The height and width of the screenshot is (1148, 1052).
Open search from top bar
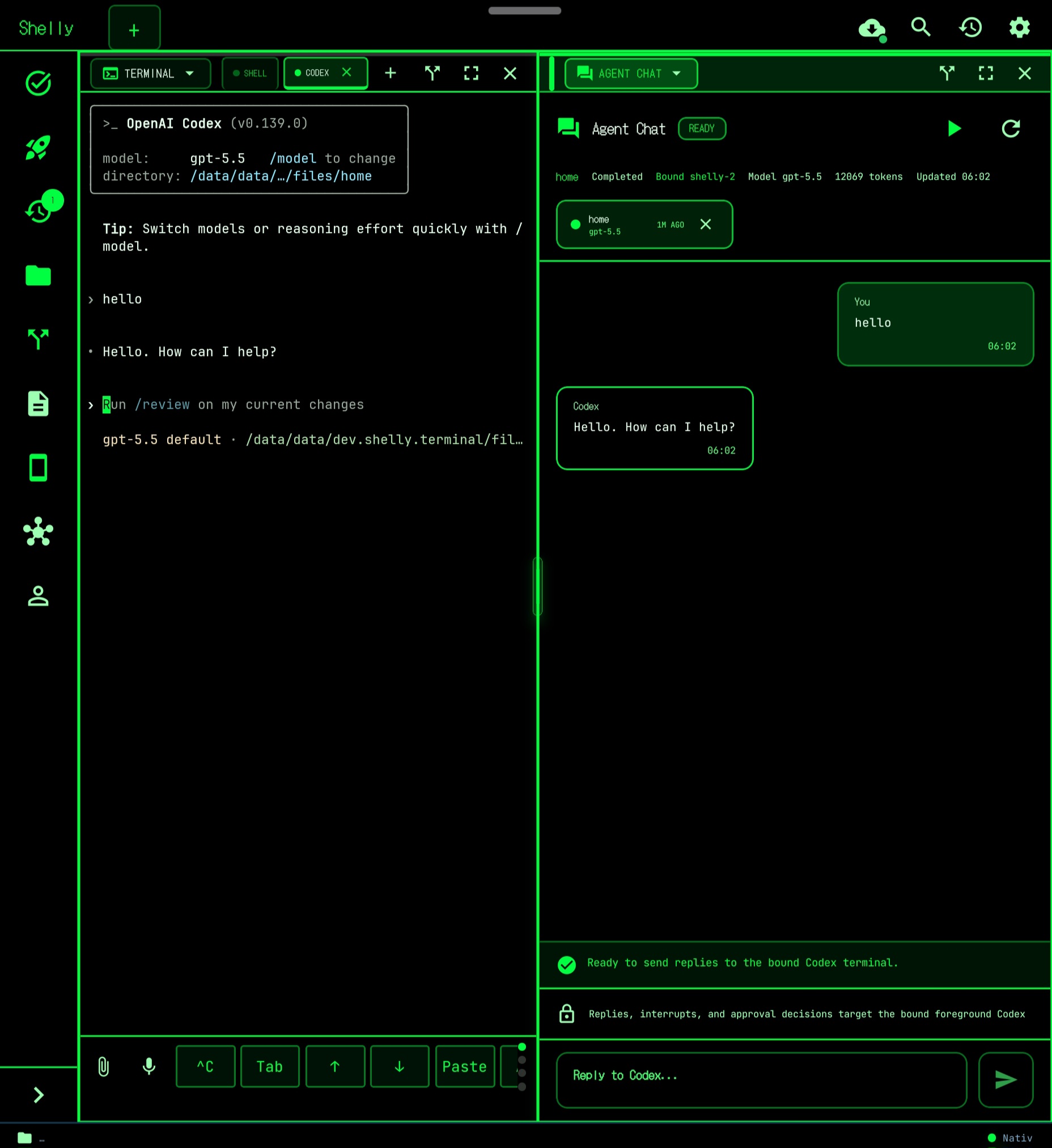[x=920, y=27]
